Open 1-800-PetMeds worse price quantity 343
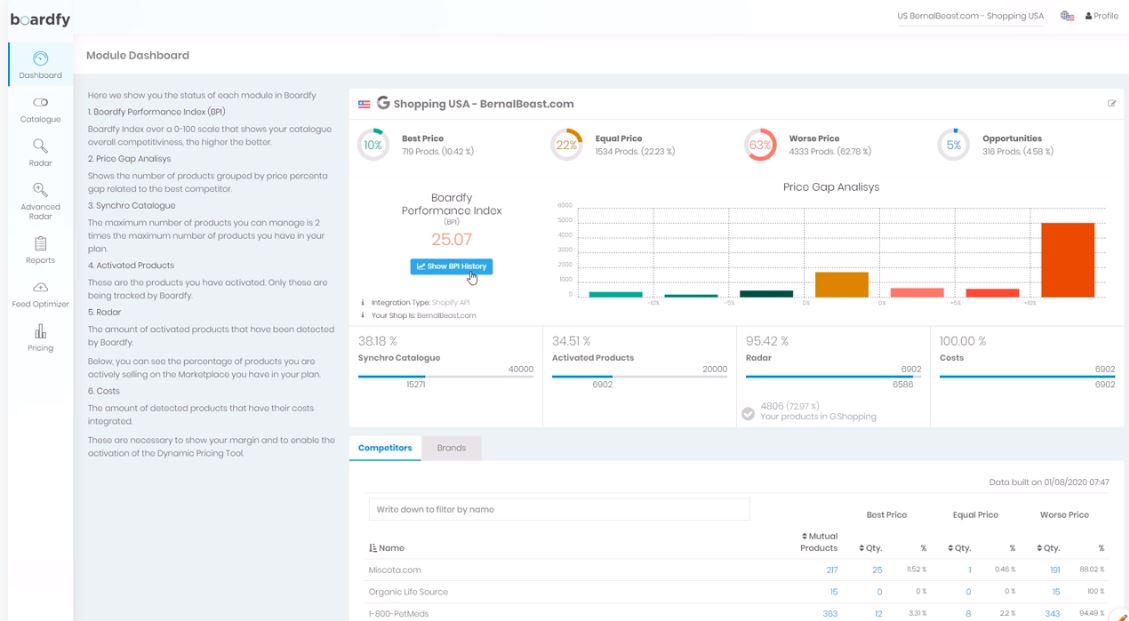 pos(1053,614)
